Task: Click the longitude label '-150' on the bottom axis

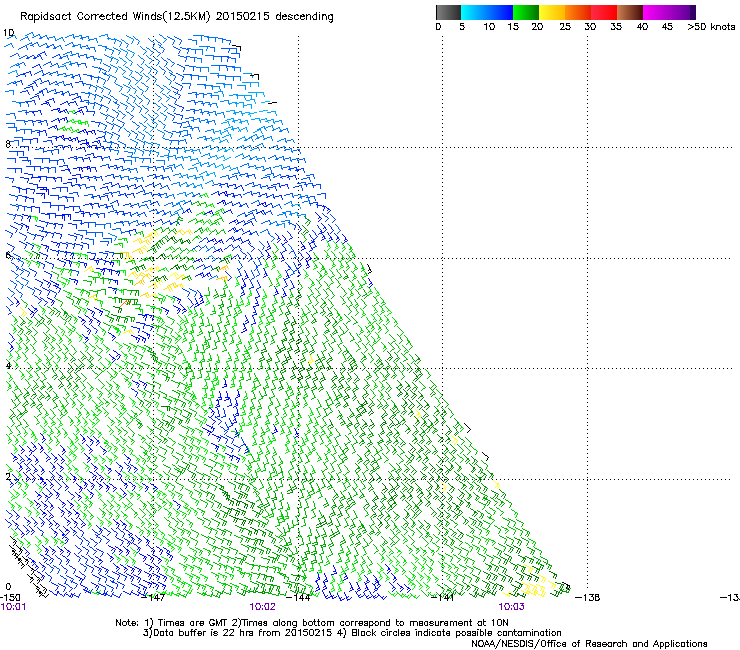Action: point(10,597)
